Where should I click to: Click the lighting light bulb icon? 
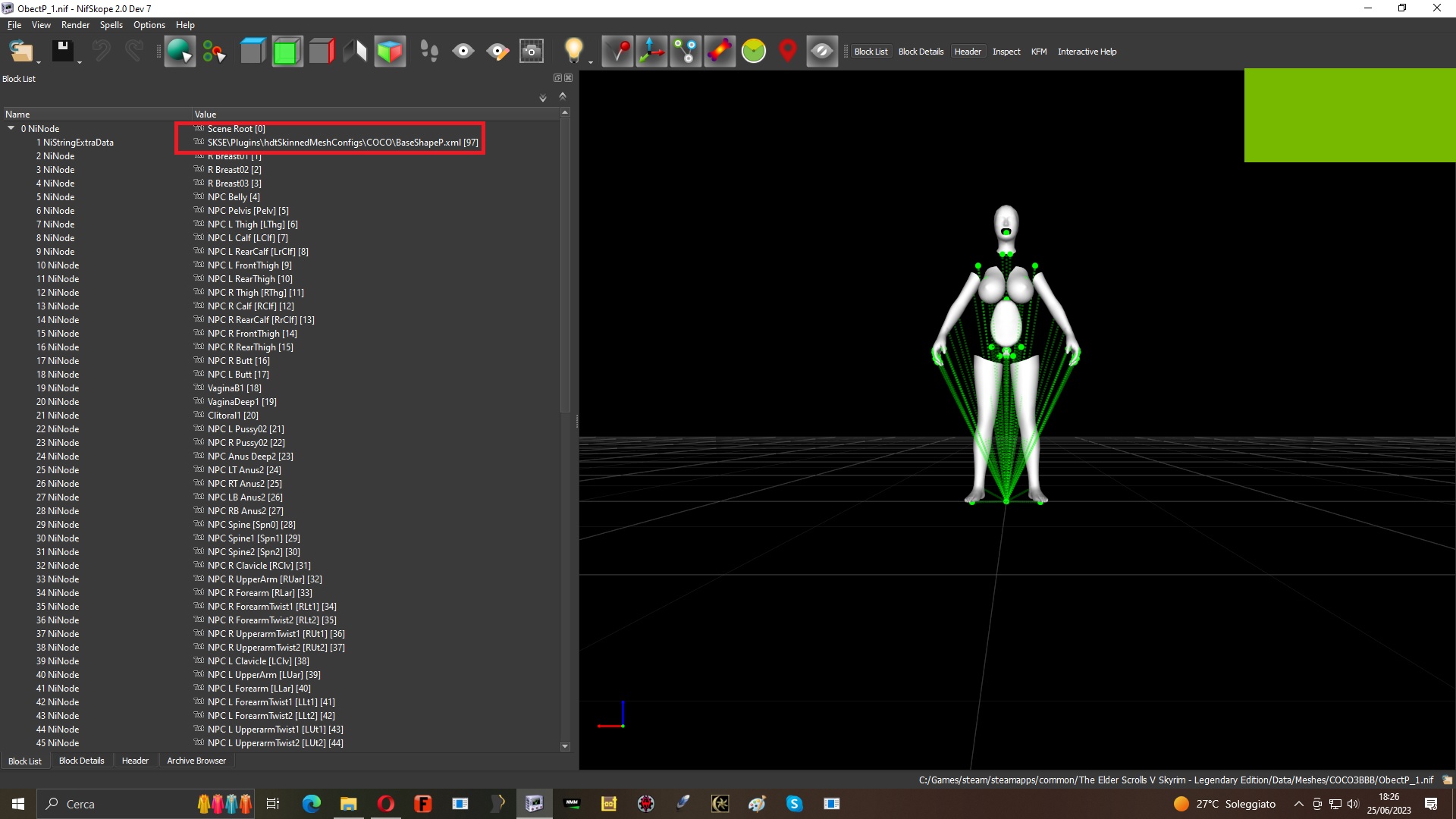tap(574, 52)
